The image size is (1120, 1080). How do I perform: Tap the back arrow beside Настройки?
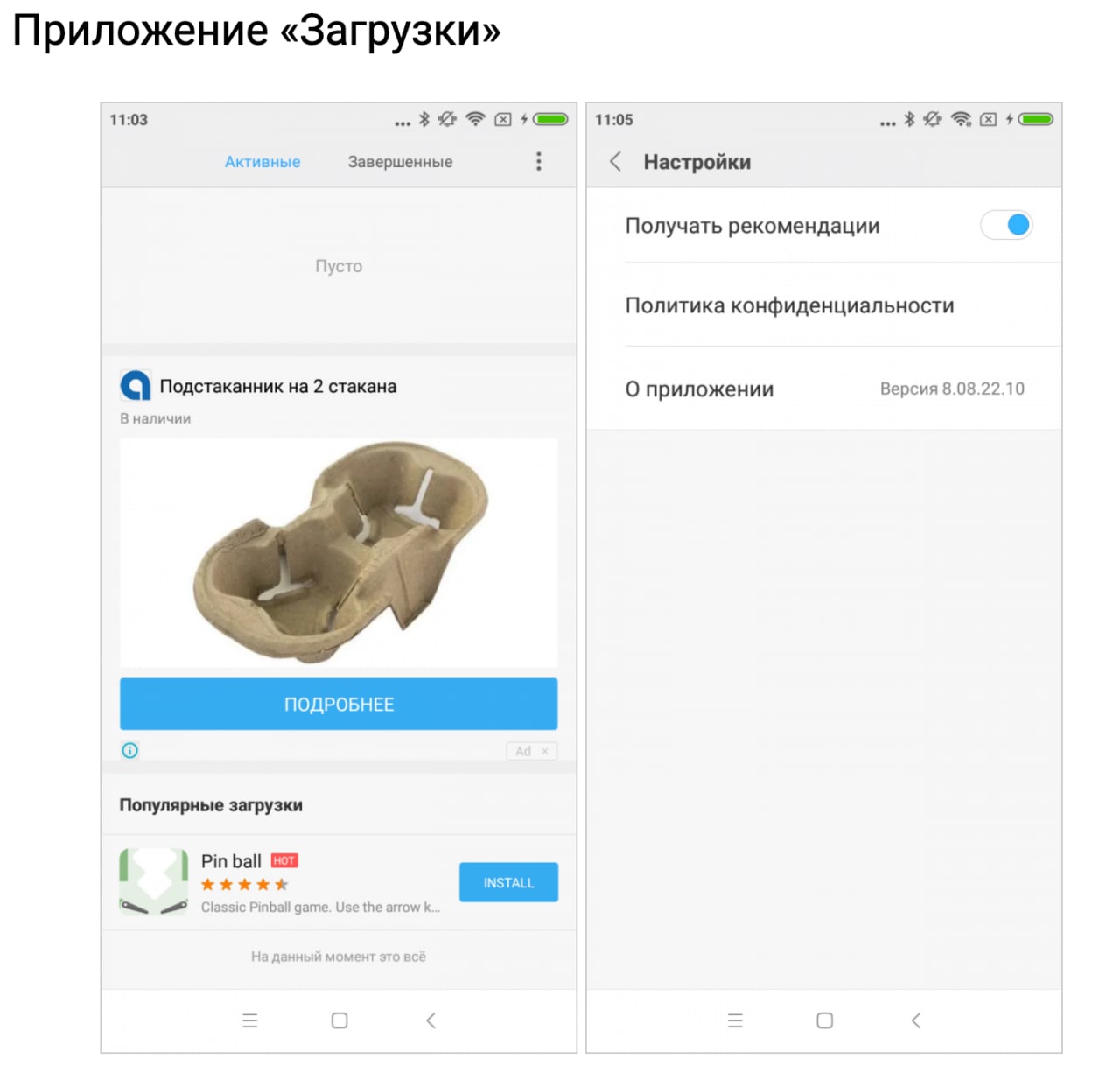point(615,161)
